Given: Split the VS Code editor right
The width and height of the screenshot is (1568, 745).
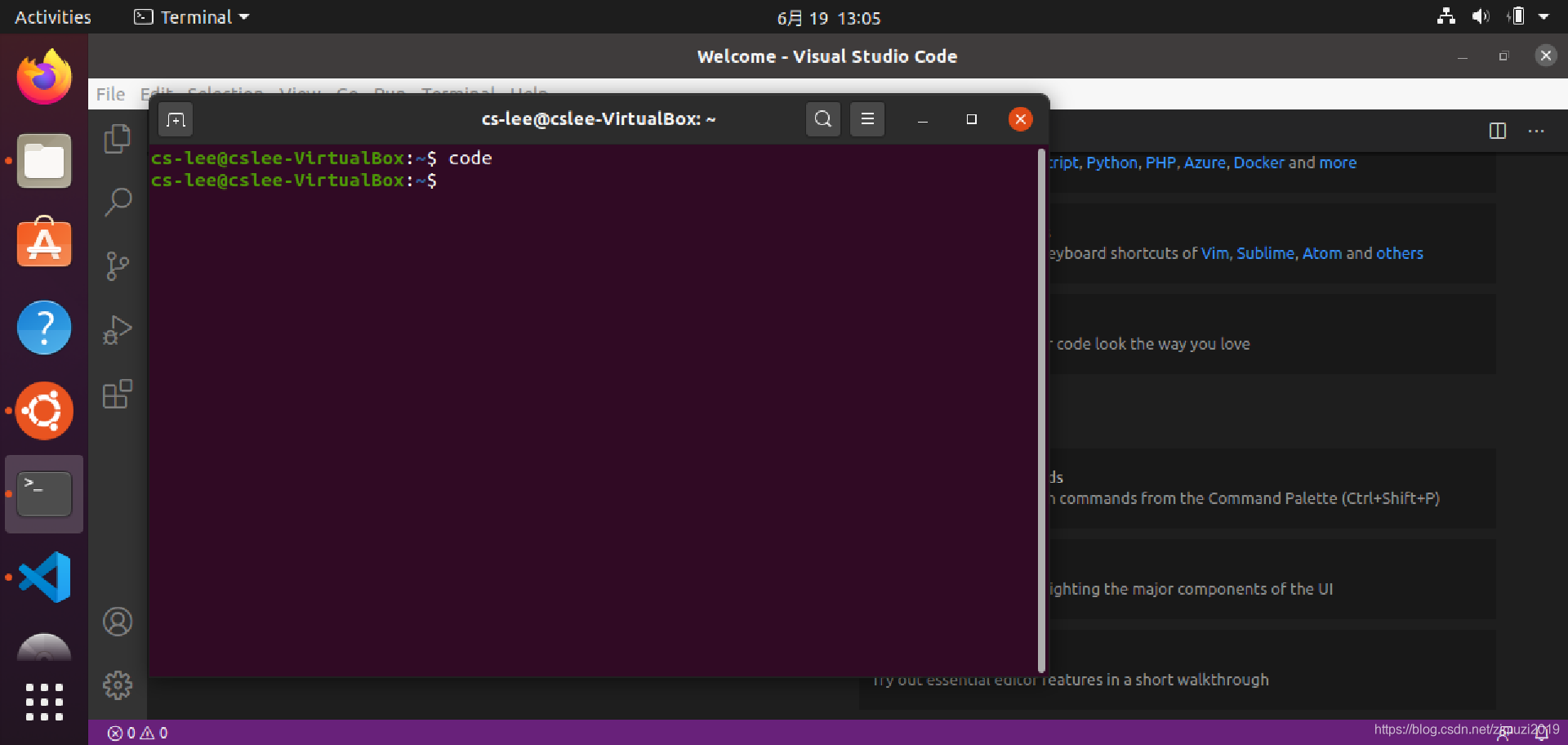Looking at the screenshot, I should click(x=1498, y=131).
